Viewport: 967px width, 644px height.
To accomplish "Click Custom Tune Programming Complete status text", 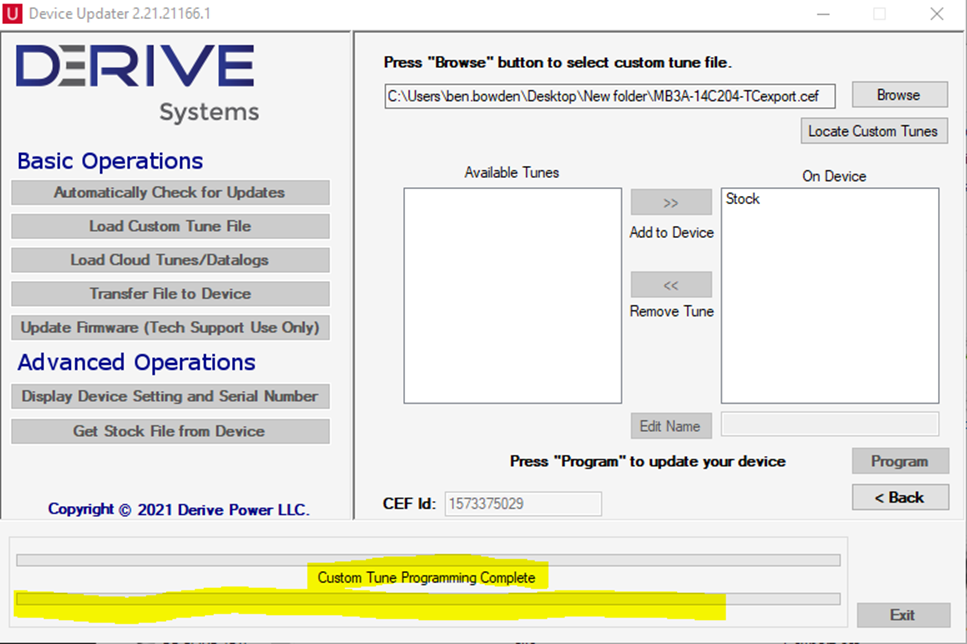I will (x=427, y=578).
